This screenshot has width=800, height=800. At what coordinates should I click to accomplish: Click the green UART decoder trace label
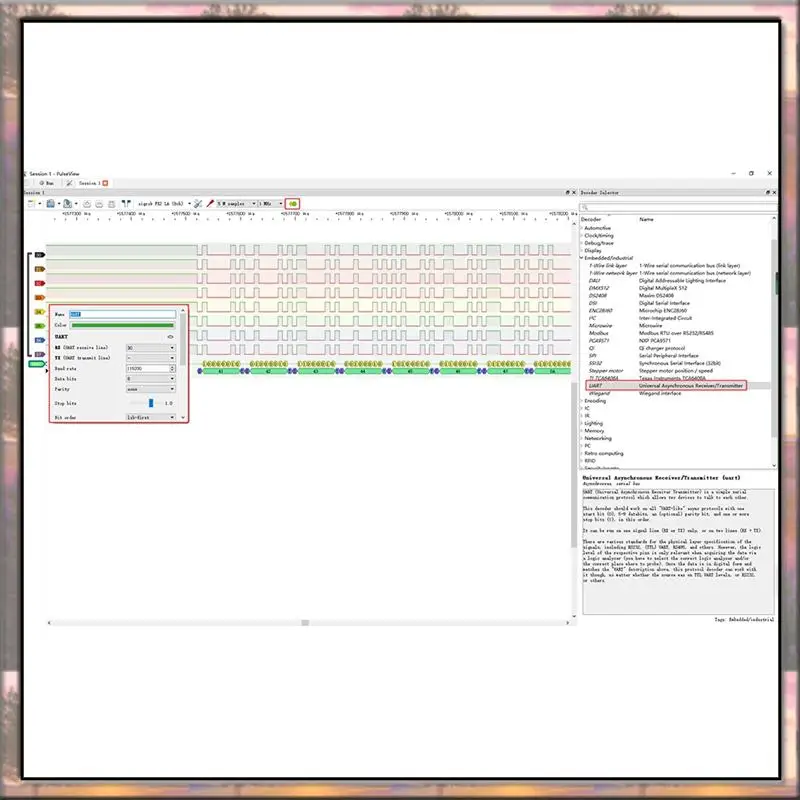(37, 364)
